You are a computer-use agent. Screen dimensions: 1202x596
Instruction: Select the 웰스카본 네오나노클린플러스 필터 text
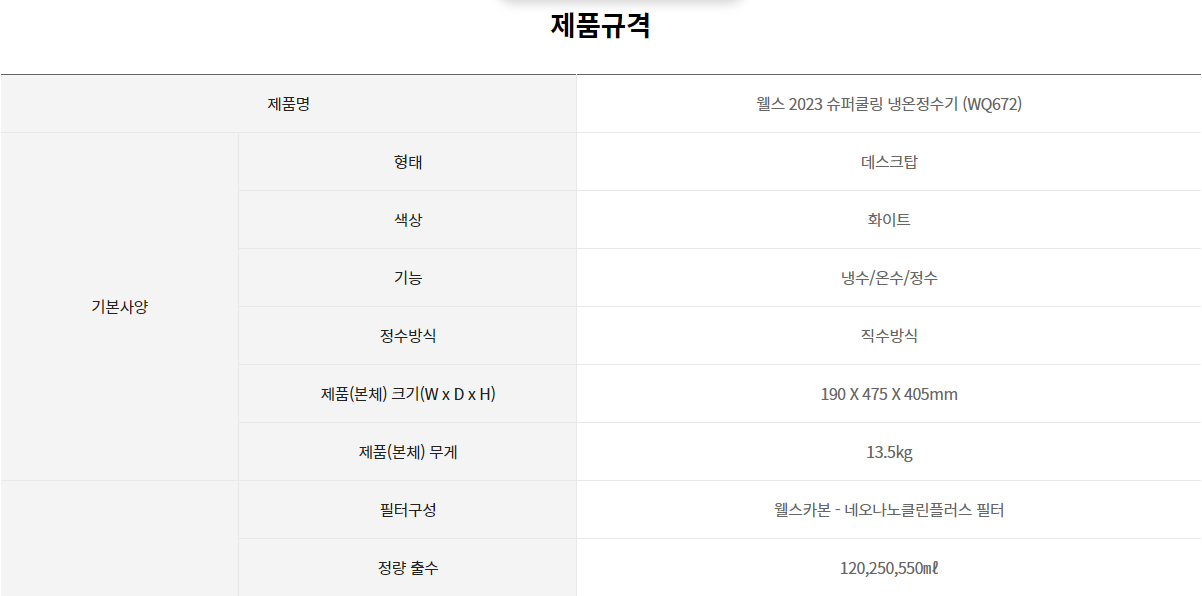(x=889, y=510)
